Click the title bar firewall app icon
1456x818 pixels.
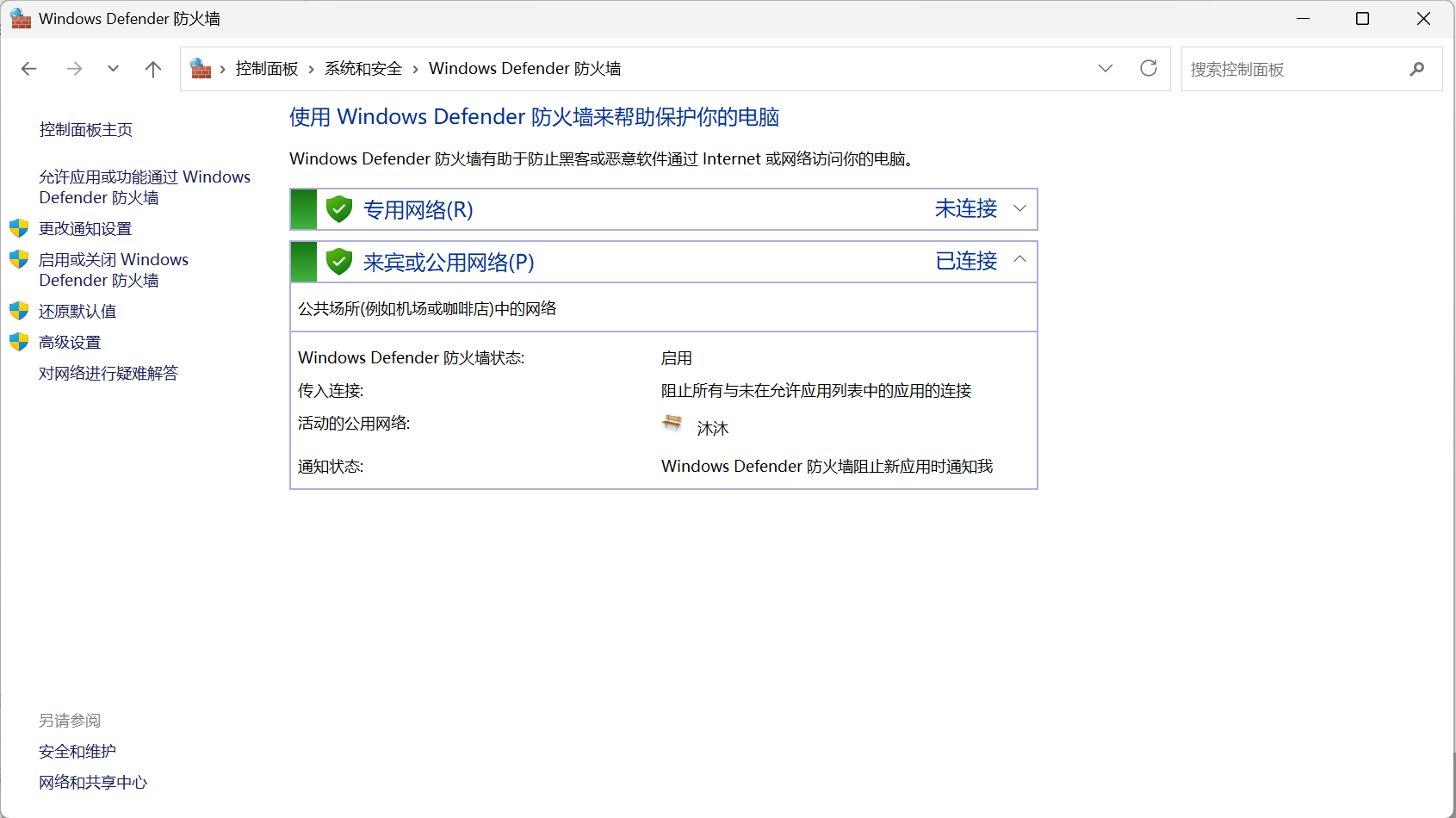click(21, 19)
